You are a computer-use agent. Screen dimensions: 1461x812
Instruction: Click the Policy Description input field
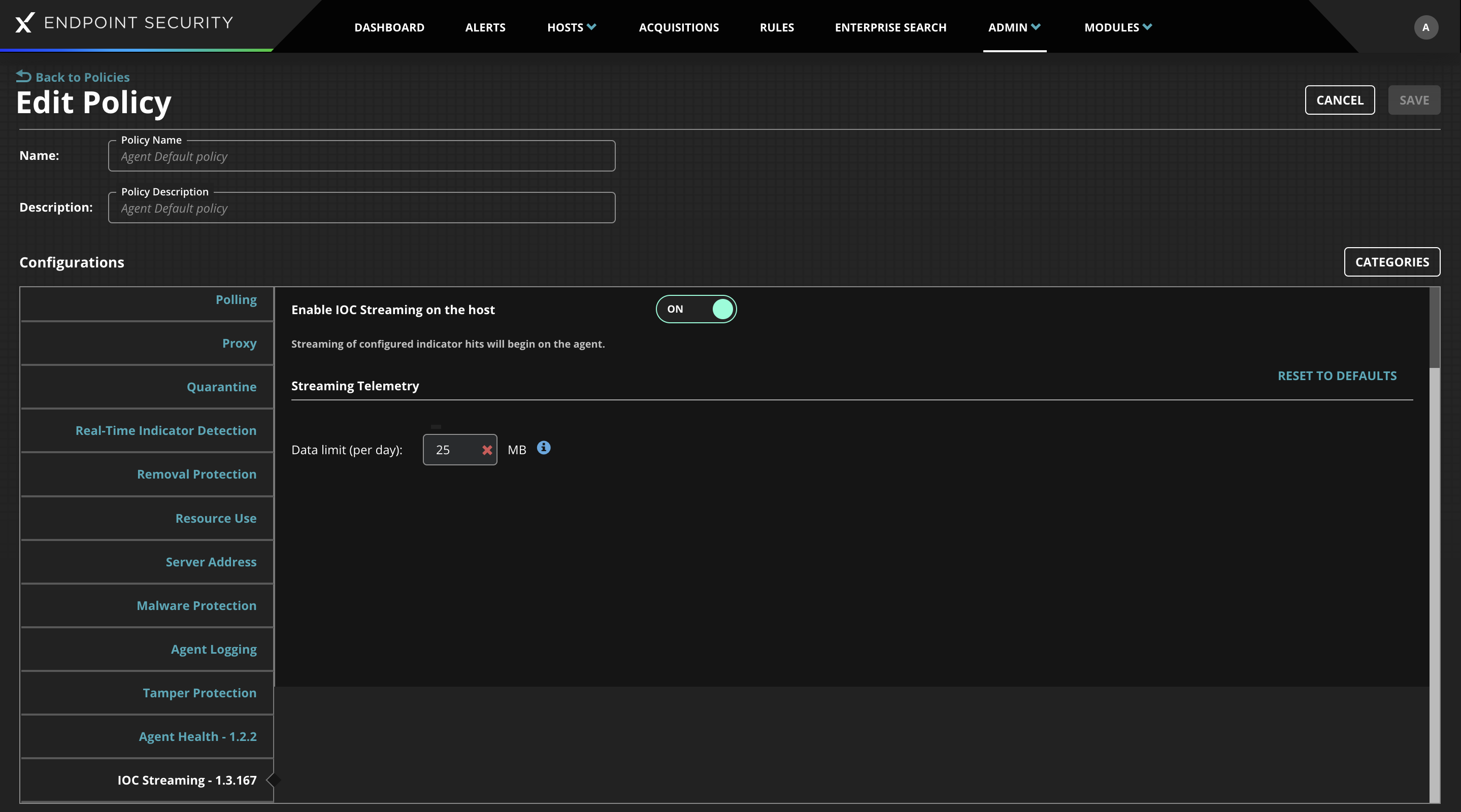click(362, 208)
